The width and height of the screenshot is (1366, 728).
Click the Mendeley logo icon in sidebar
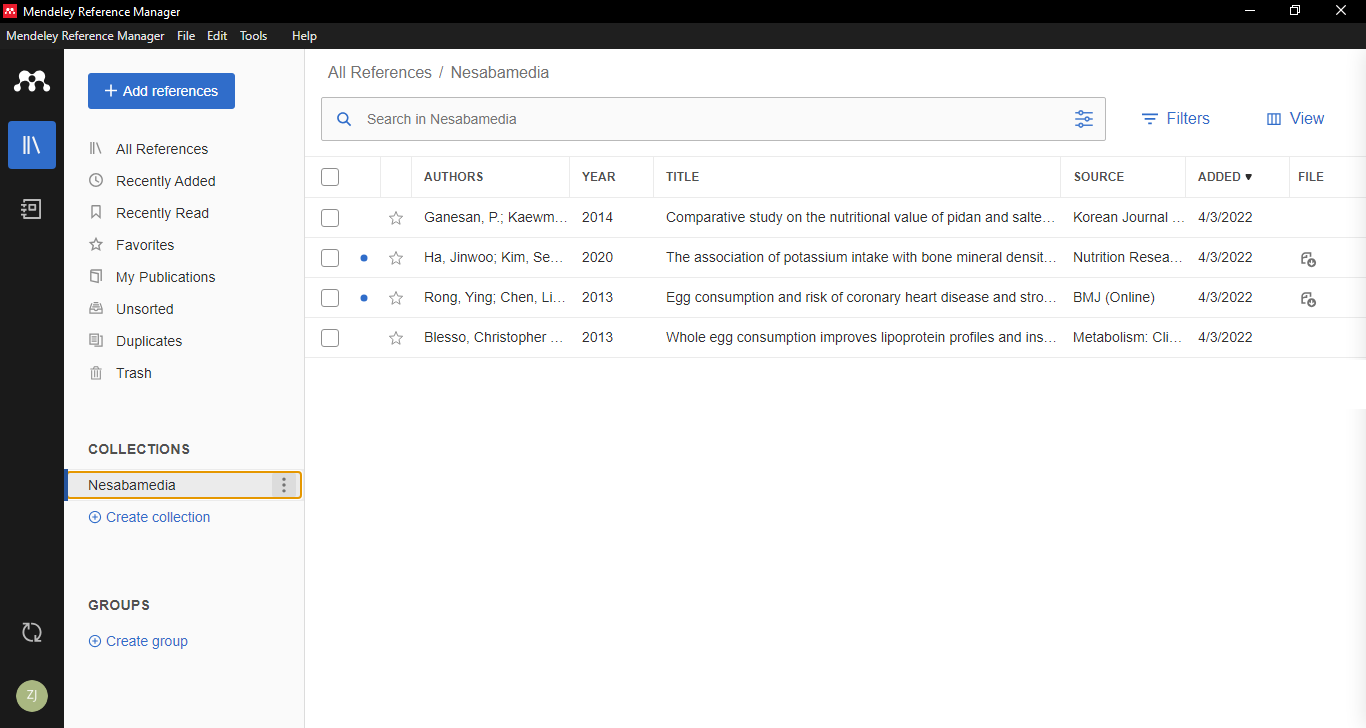click(x=32, y=82)
